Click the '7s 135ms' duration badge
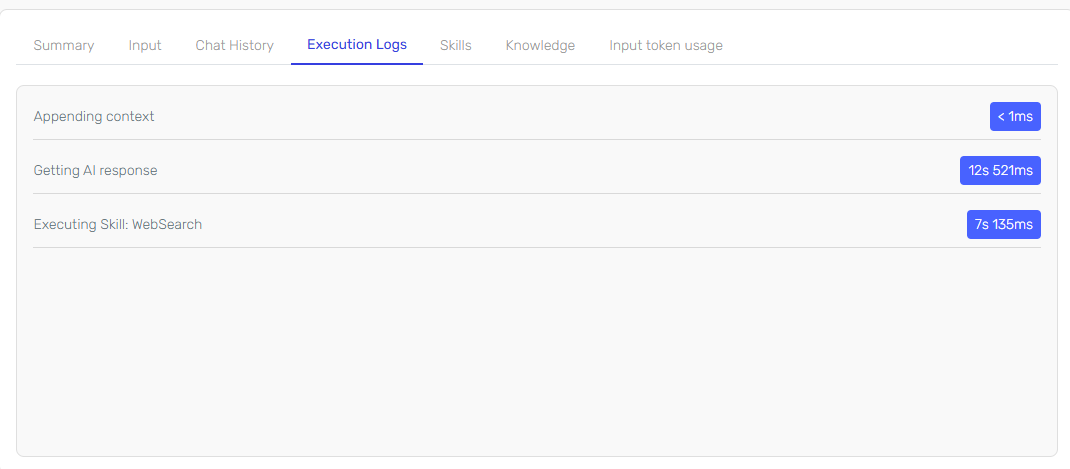The width and height of the screenshot is (1070, 469). (x=1003, y=225)
